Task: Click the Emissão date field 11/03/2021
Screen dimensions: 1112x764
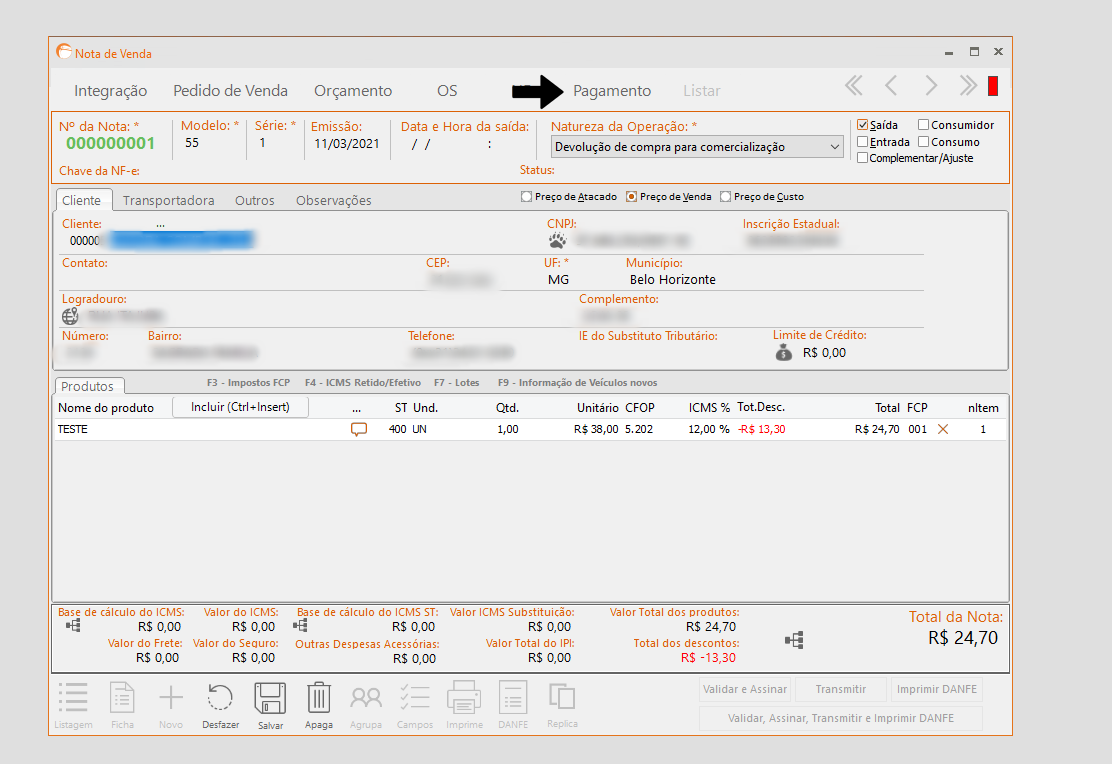Action: pos(347,143)
